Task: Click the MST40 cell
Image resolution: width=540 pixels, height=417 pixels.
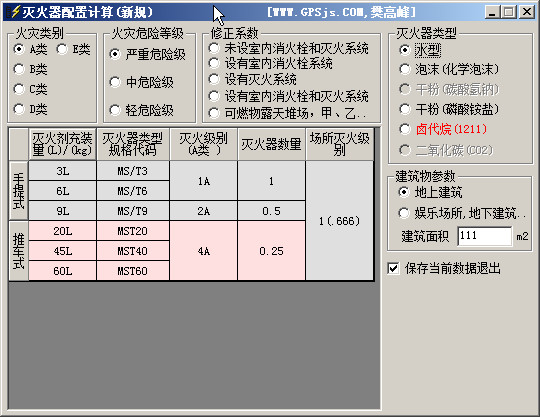Action: tap(133, 251)
